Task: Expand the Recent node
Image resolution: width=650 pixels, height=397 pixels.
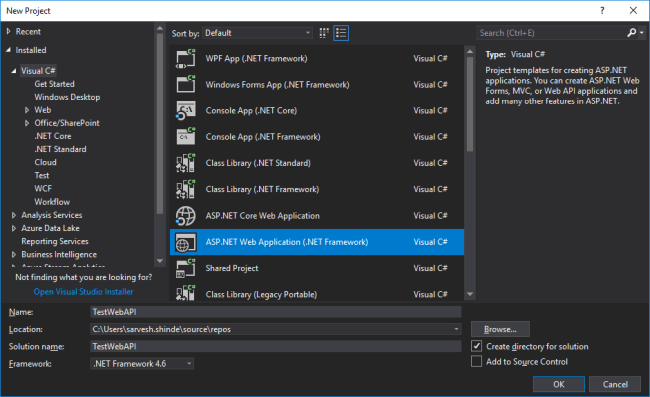Action: click(9, 31)
